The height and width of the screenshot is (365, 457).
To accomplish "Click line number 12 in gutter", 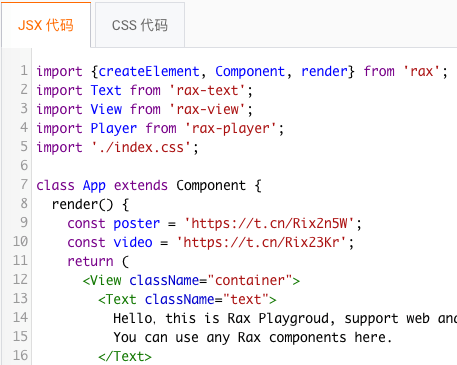I will pos(20,279).
